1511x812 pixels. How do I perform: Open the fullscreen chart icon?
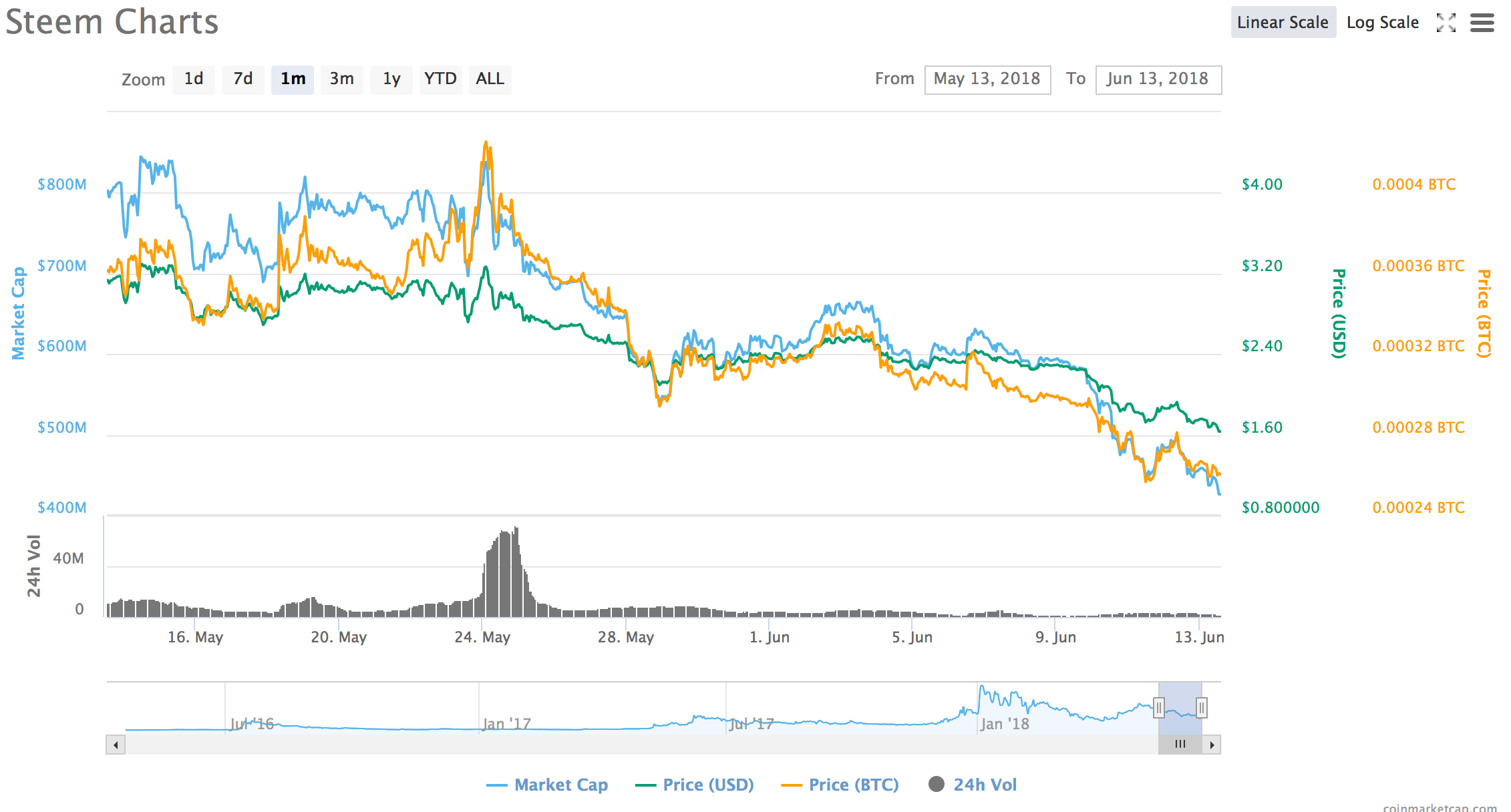[x=1446, y=23]
